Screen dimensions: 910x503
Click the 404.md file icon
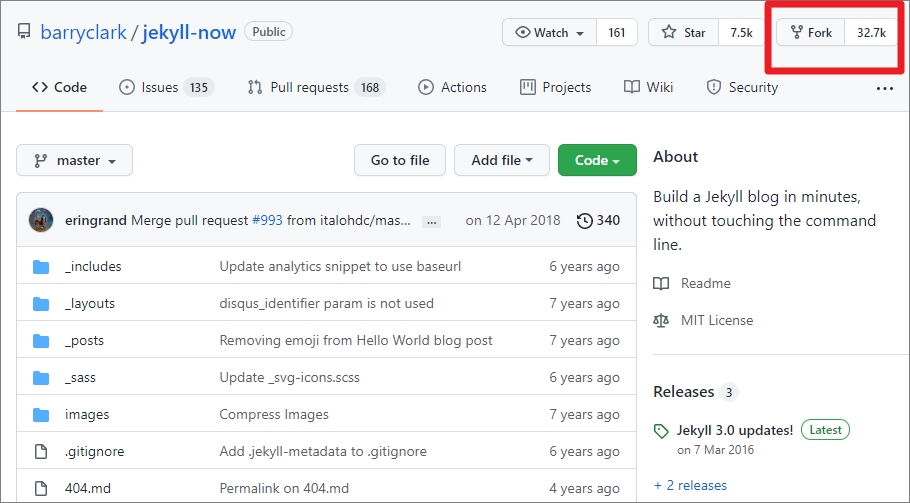[41, 488]
